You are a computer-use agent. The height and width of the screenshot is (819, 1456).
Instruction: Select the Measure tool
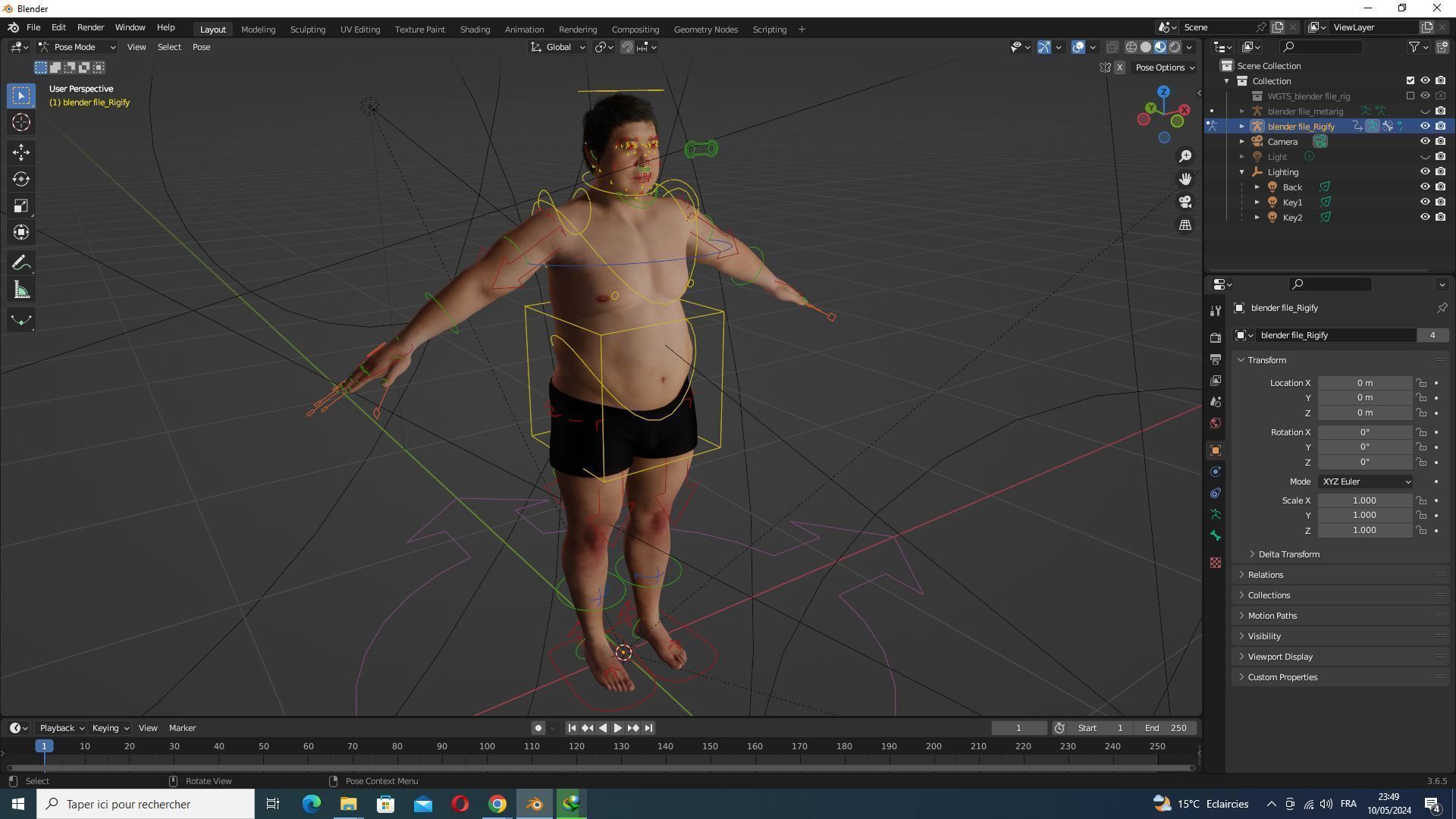(x=21, y=290)
